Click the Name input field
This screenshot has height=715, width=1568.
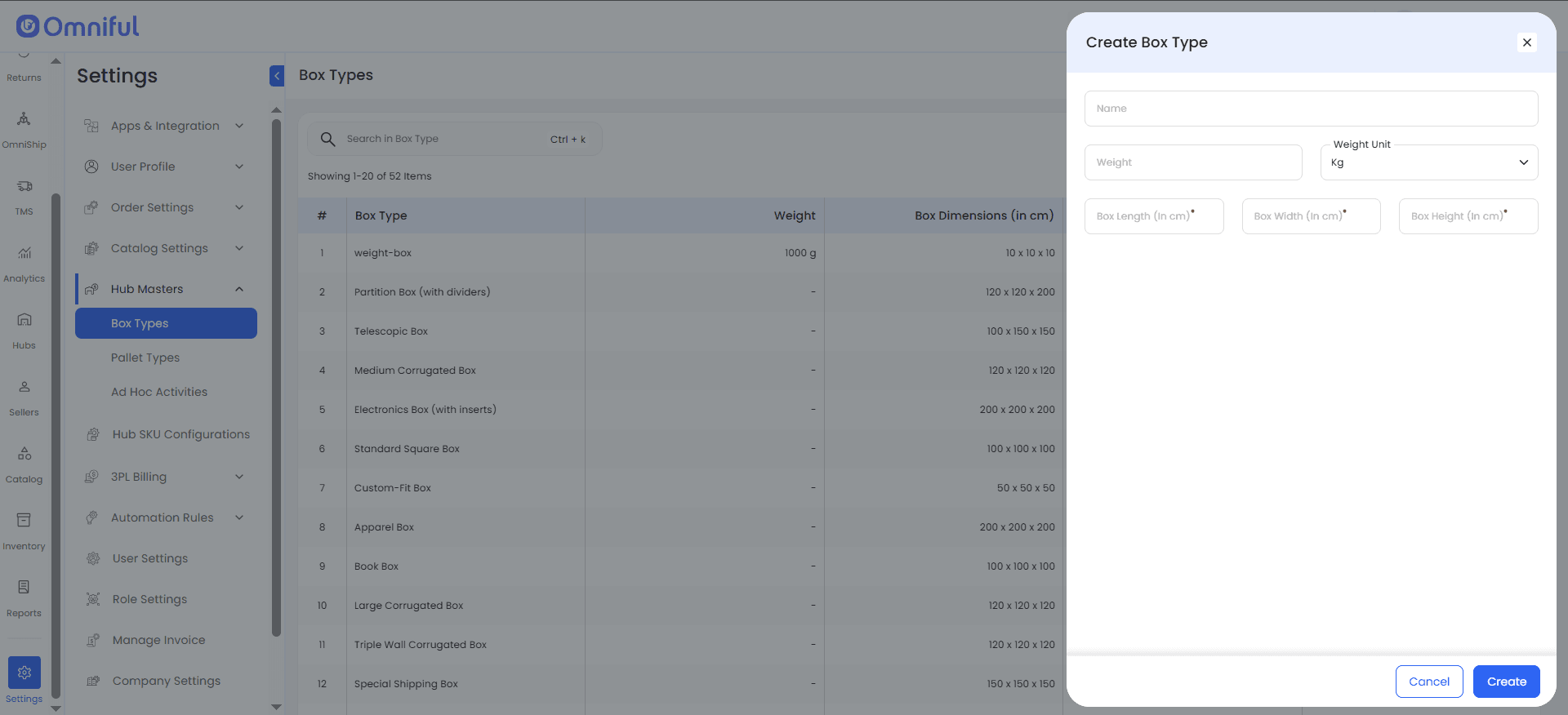(x=1311, y=109)
